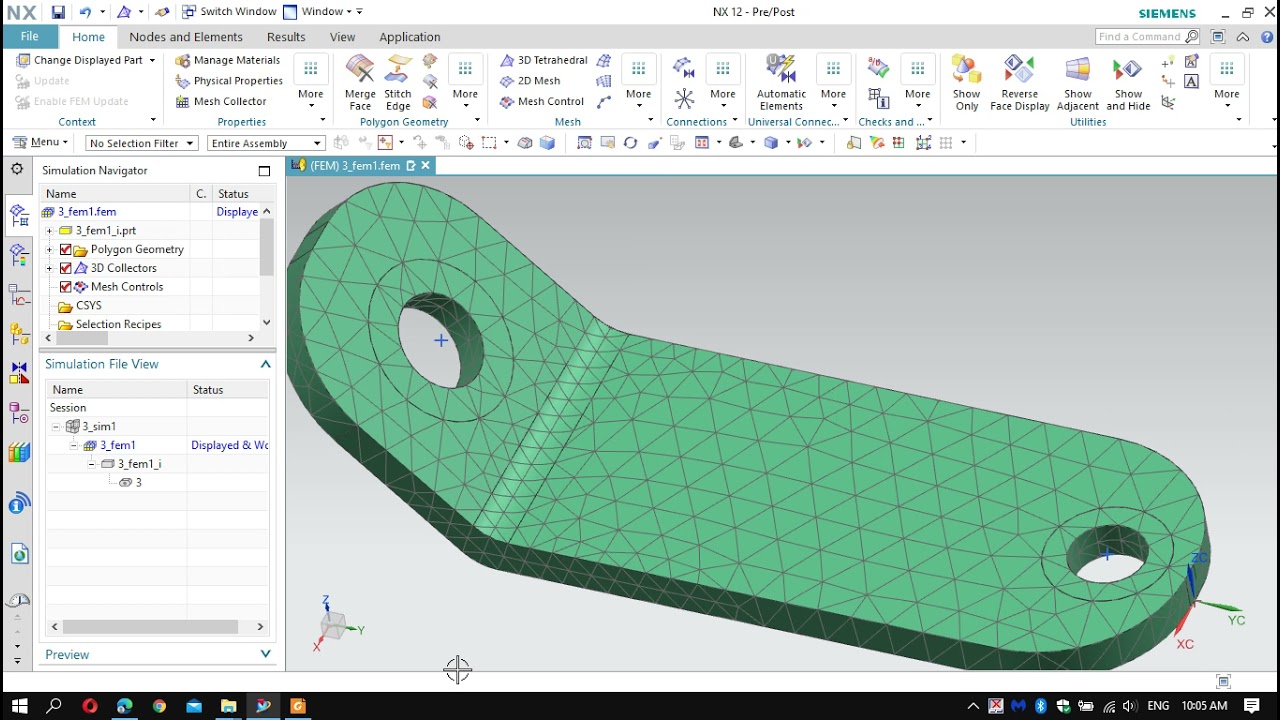
Task: Open Mesh Control
Action: pos(541,101)
